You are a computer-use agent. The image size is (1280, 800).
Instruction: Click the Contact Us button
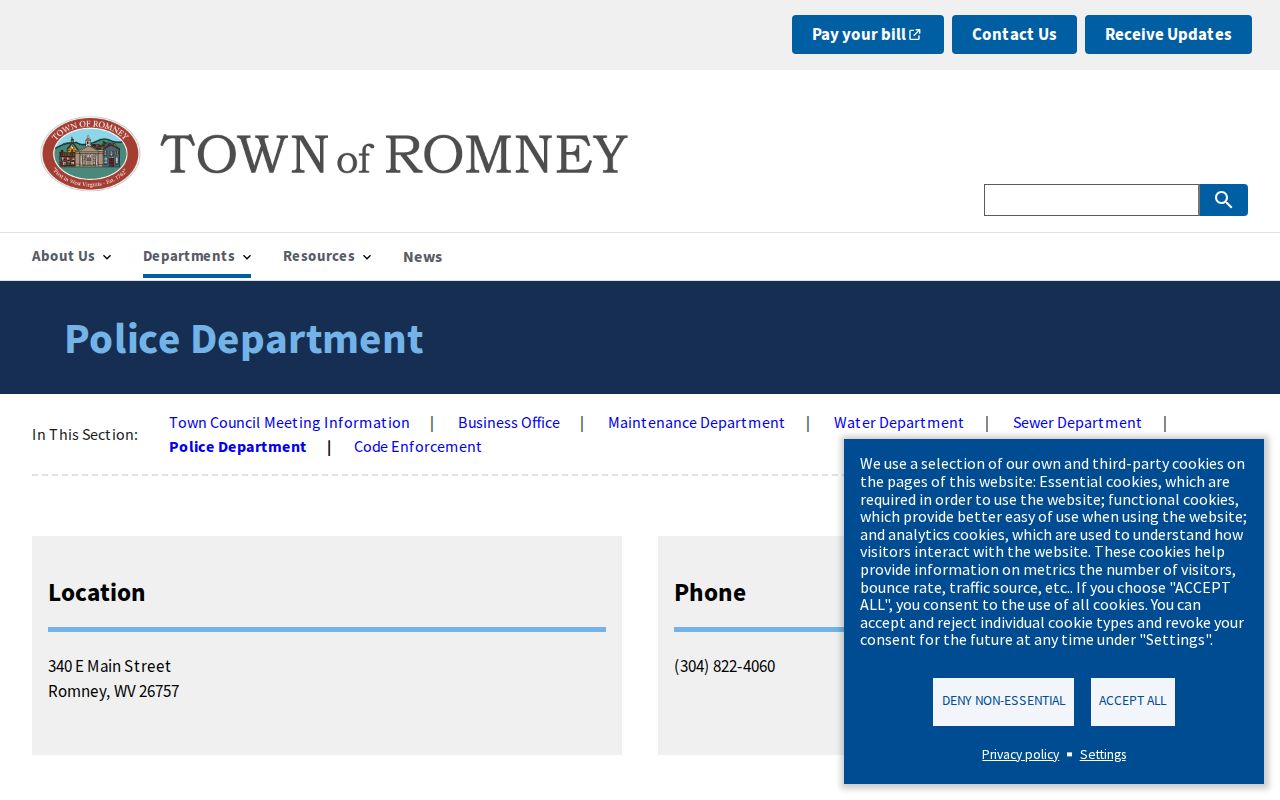[x=1014, y=34]
